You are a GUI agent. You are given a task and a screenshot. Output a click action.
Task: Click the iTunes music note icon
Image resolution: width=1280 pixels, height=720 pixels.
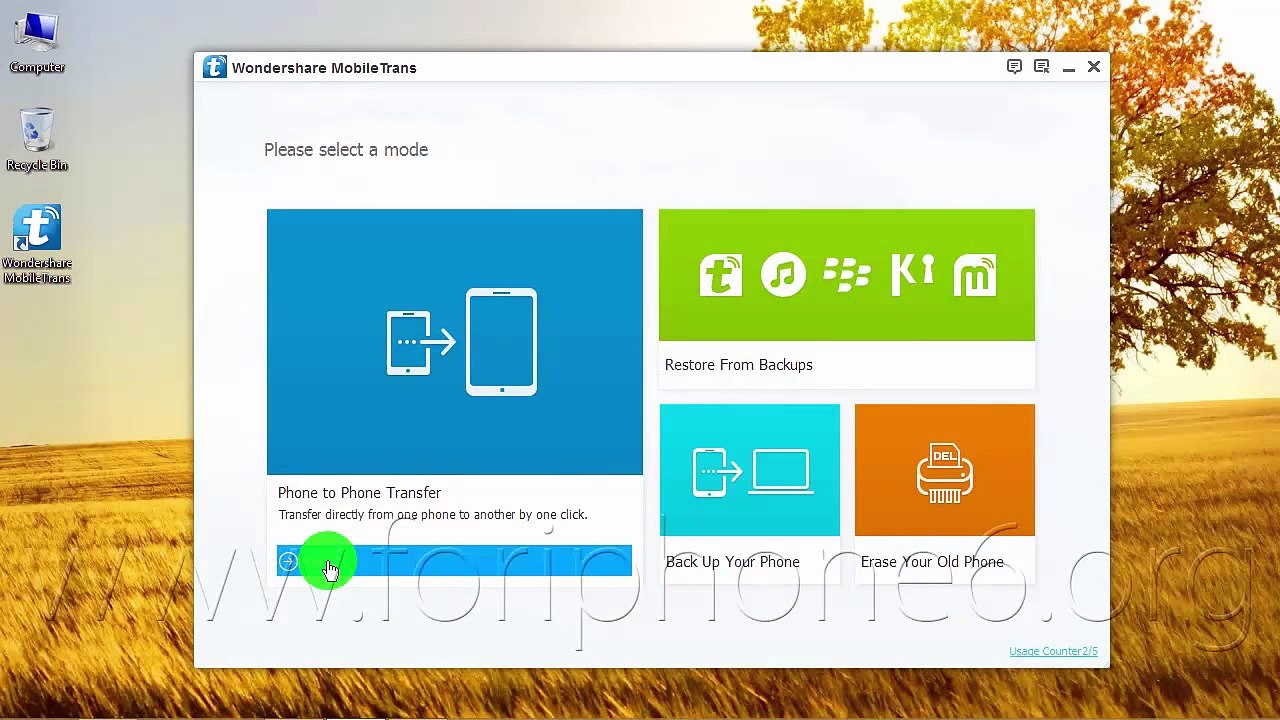(x=783, y=275)
